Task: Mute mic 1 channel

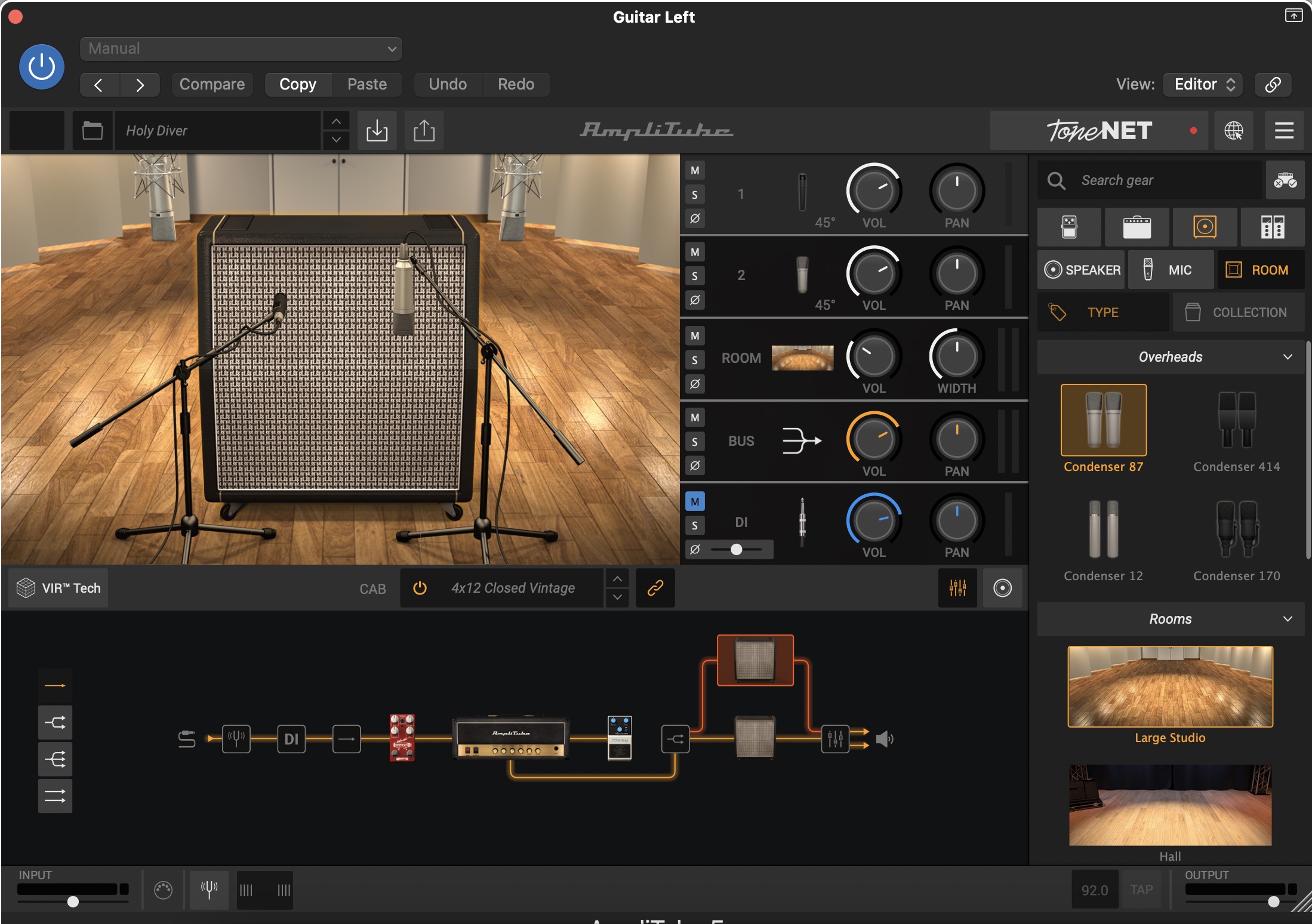Action: click(x=695, y=171)
